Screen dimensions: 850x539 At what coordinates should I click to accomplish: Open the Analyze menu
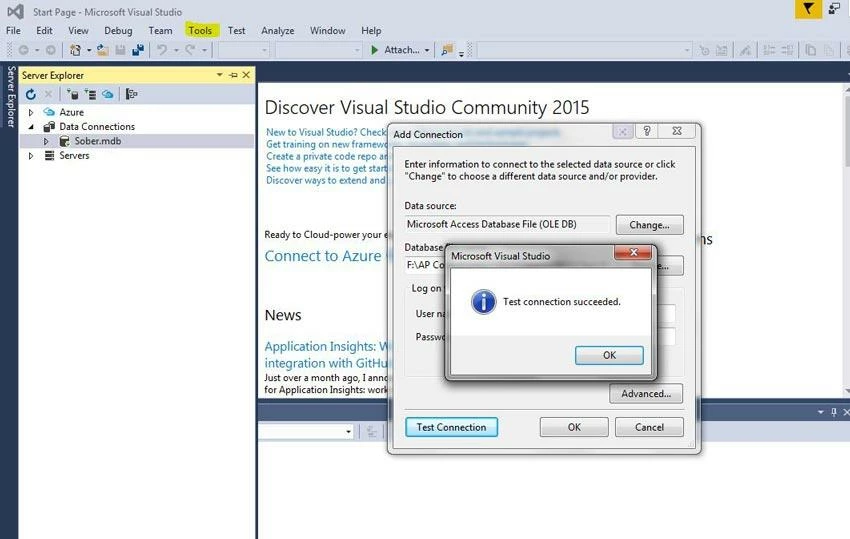[278, 30]
